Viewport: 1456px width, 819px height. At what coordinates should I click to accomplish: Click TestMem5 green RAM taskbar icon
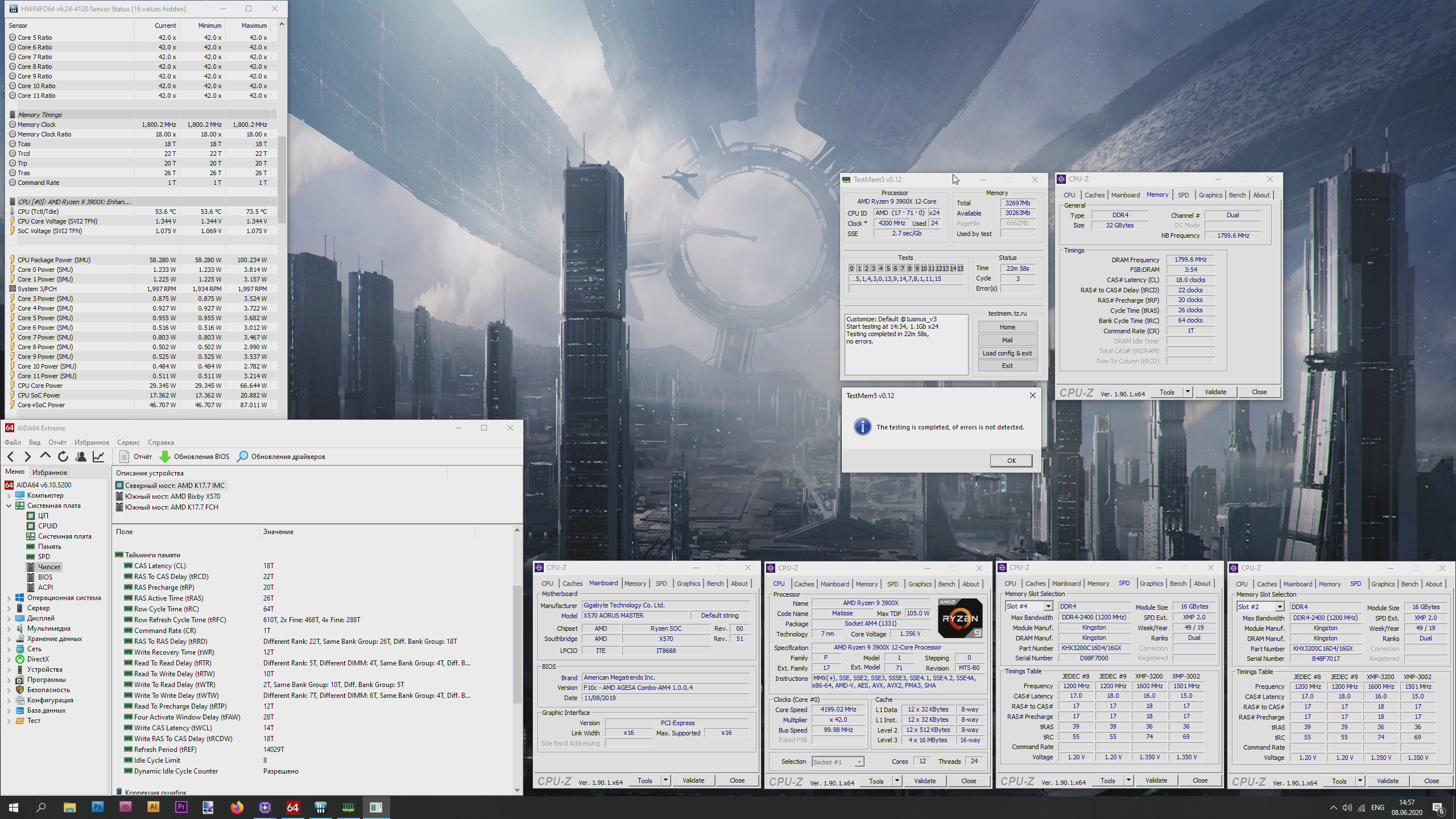tap(348, 806)
